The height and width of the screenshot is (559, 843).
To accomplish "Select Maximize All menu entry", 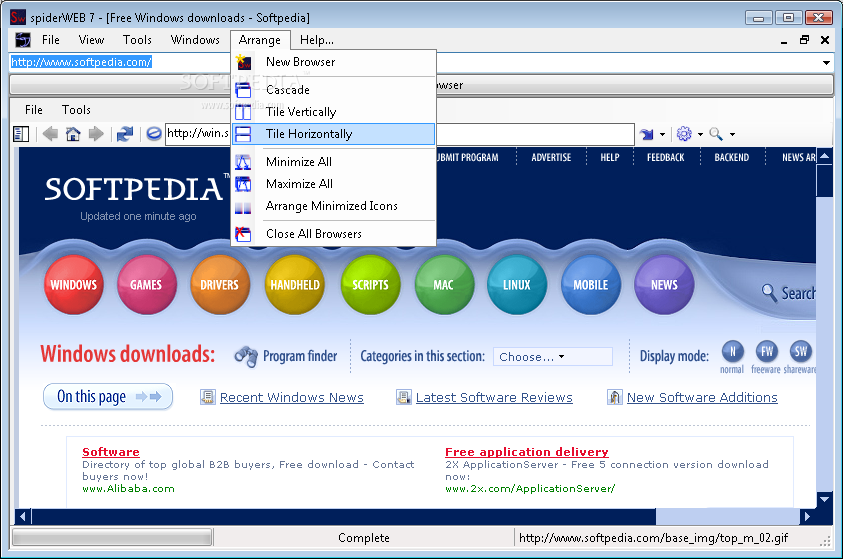I will [x=333, y=184].
